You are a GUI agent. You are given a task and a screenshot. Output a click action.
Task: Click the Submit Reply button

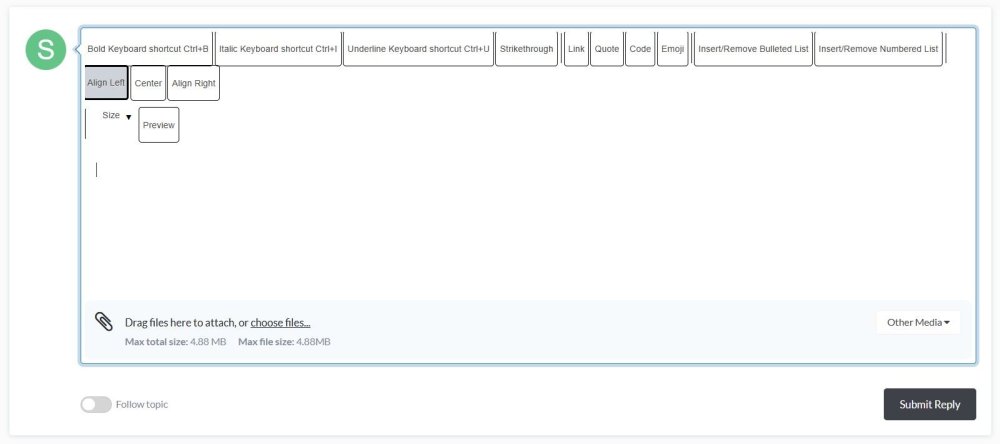[929, 404]
